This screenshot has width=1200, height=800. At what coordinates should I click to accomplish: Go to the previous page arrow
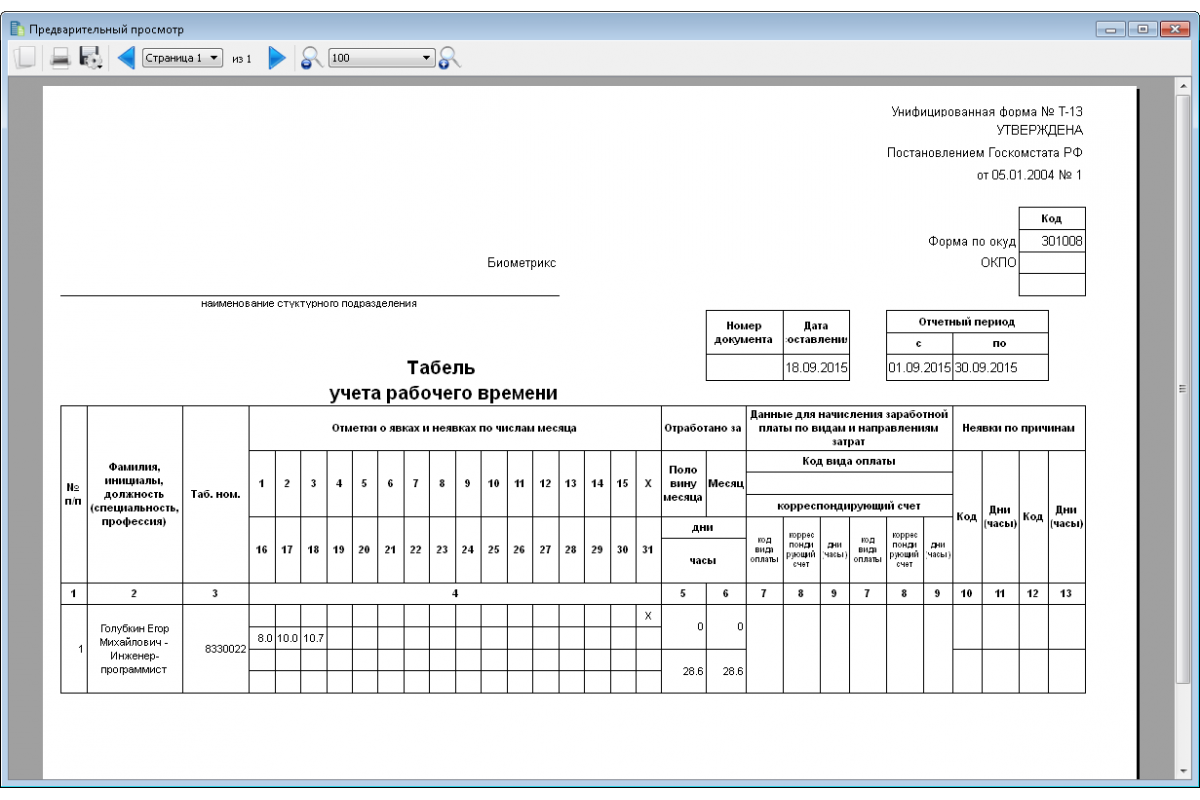pyautogui.click(x=126, y=58)
